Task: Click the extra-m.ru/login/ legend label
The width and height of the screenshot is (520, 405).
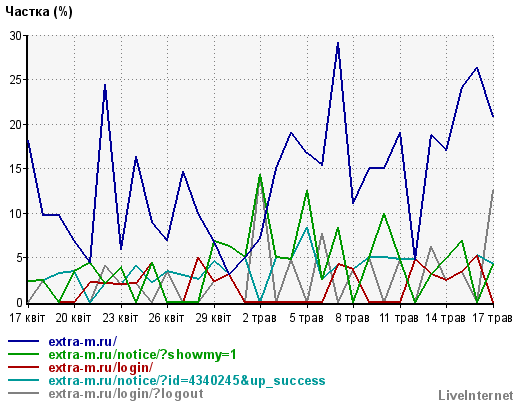Action: tap(101, 367)
